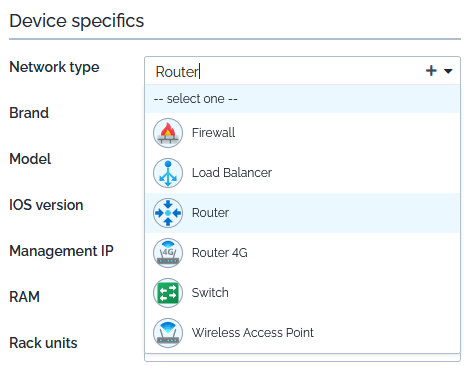Click the Router four-arrows icon
467x366 pixels.
[x=168, y=213]
